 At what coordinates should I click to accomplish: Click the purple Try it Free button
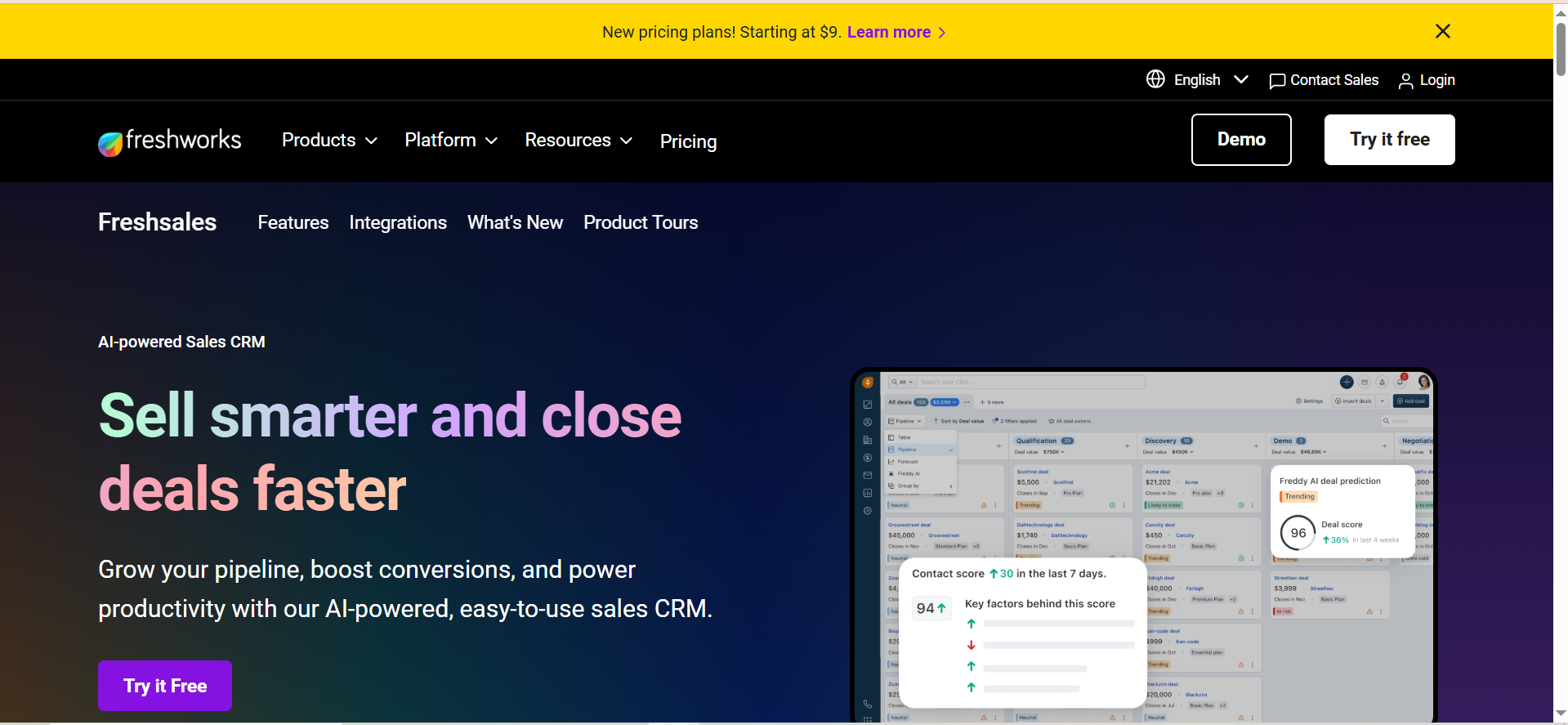click(165, 686)
